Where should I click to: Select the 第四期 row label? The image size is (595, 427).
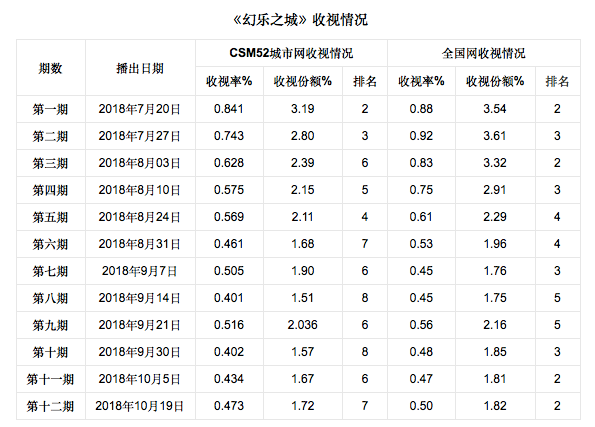[50, 190]
